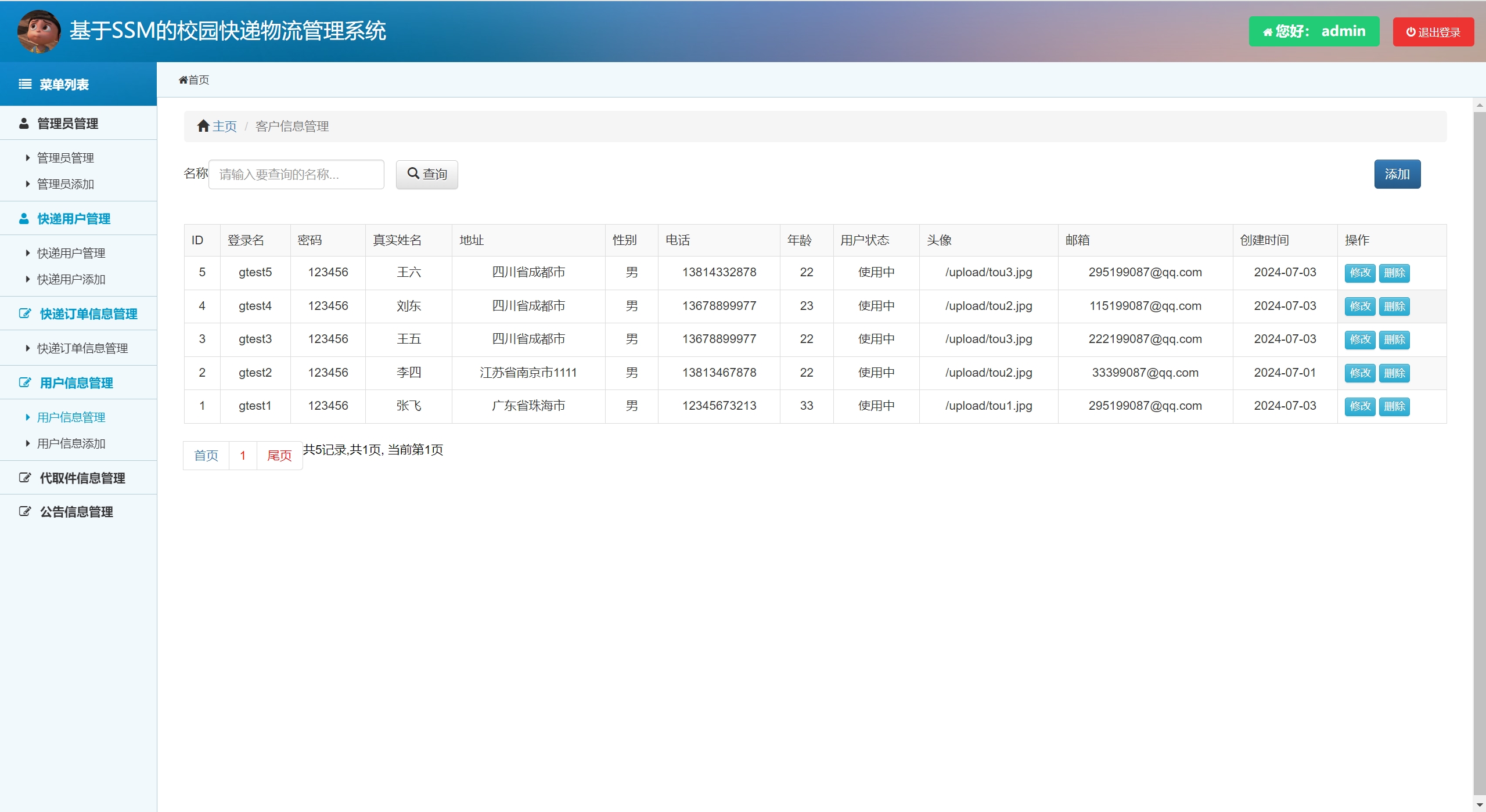
Task: Click 修改 for user gtest5
Action: tap(1359, 273)
